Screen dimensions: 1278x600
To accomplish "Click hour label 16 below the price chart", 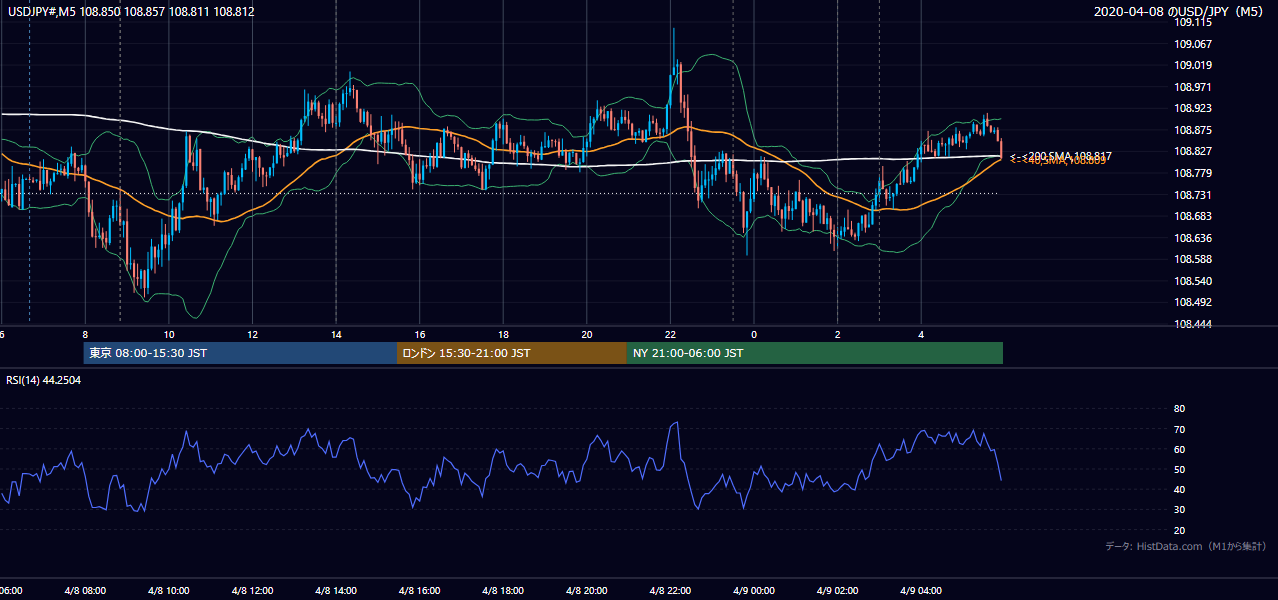I will pos(420,335).
